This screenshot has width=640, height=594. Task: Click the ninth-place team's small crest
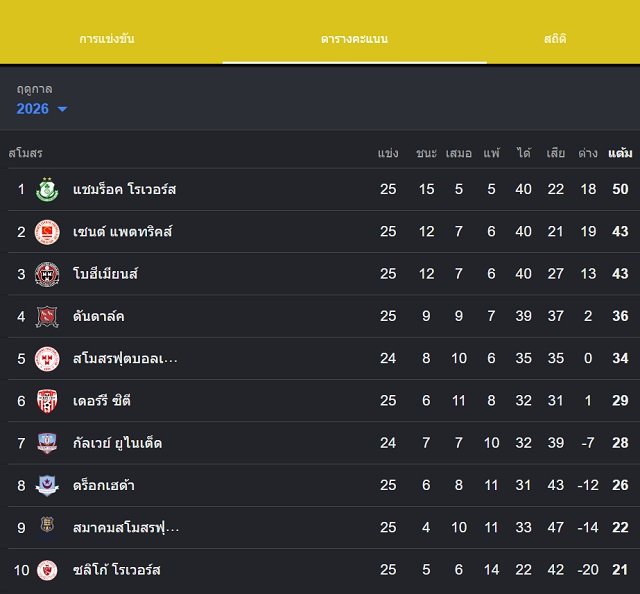click(47, 524)
